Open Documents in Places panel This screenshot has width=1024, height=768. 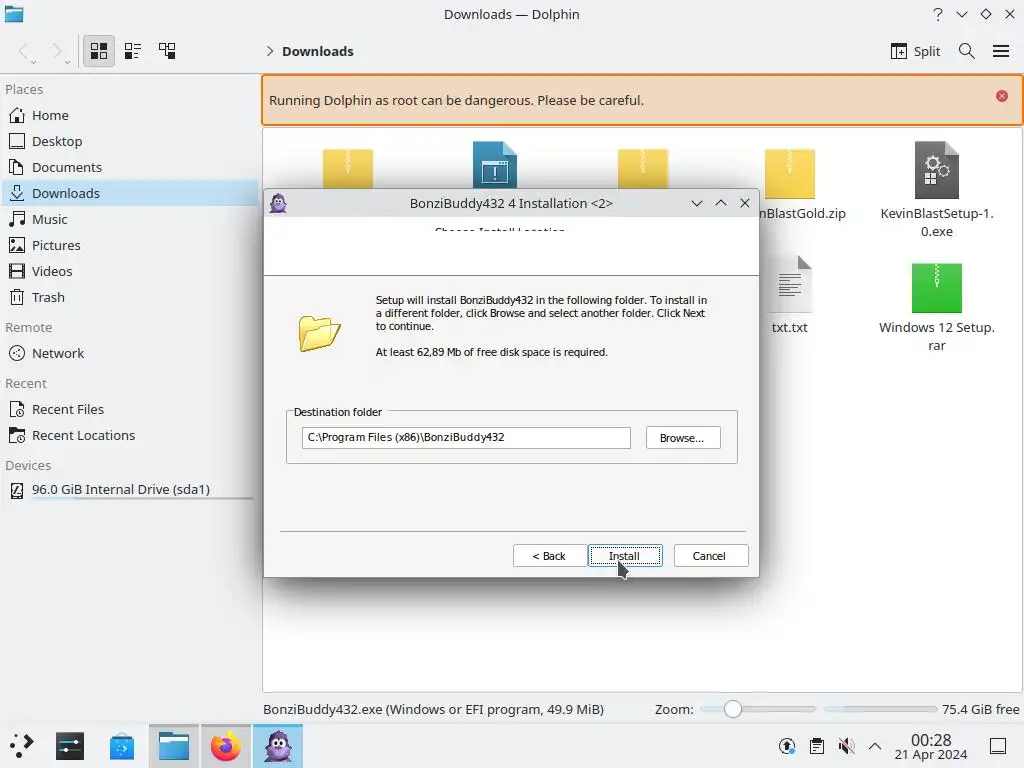click(x=129, y=167)
